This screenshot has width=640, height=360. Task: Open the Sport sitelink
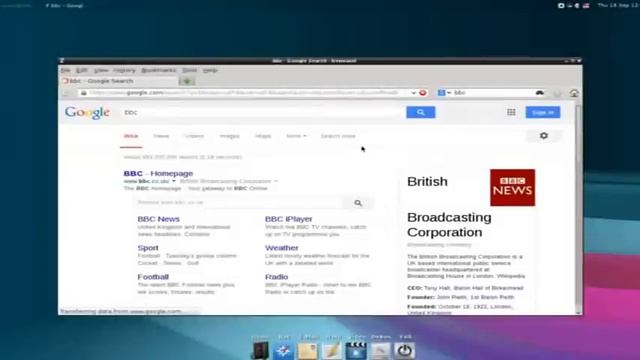[x=148, y=248]
